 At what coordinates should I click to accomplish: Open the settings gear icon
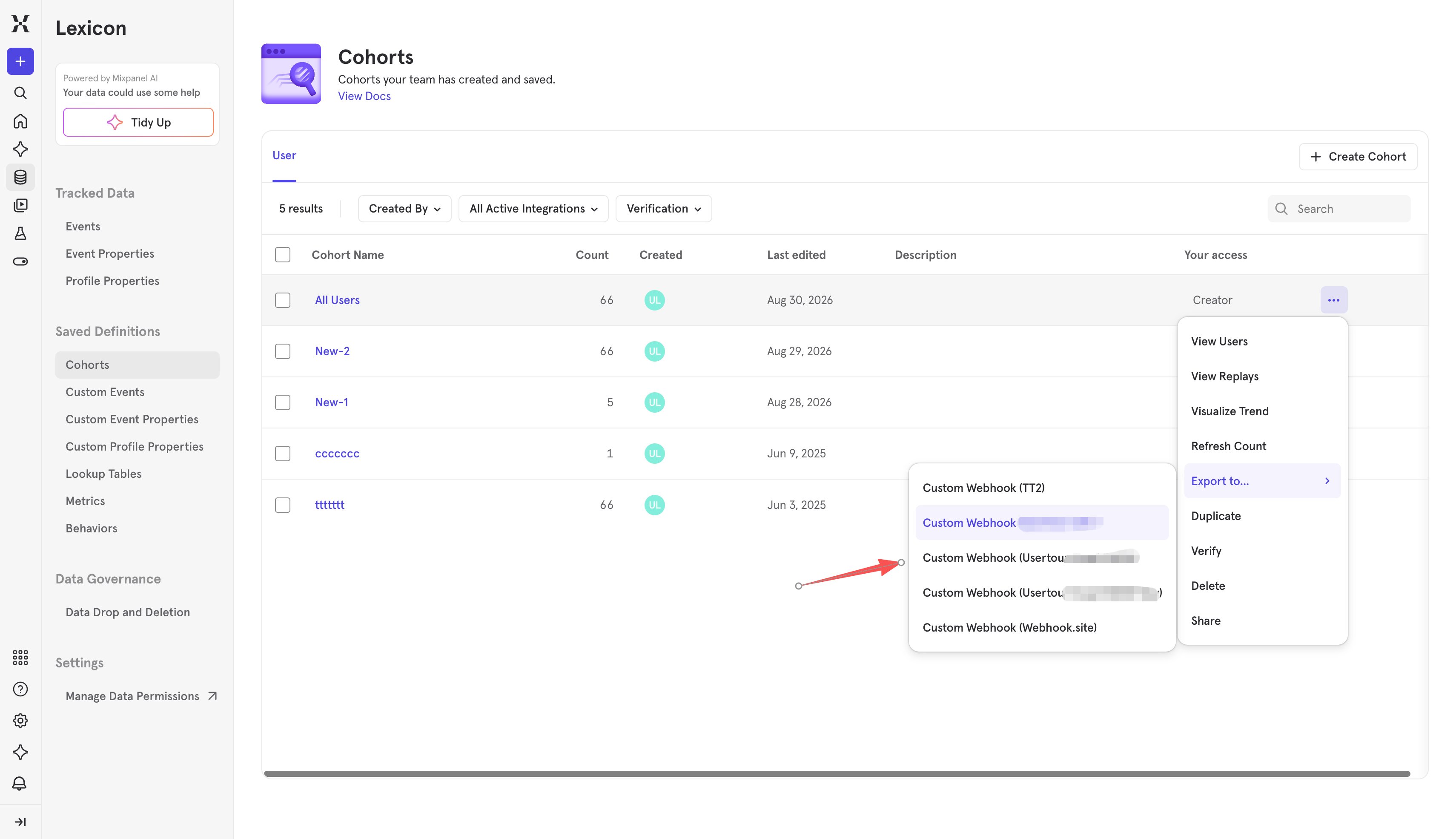pos(20,720)
